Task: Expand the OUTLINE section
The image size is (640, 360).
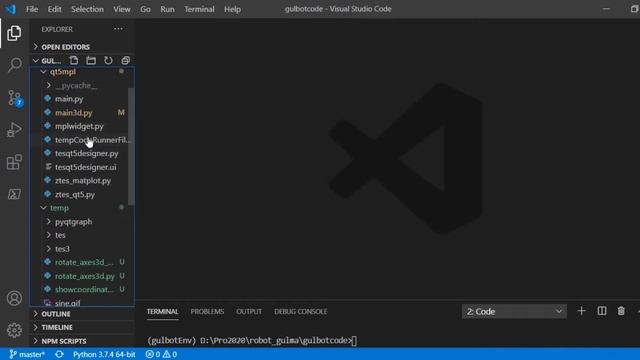Action: [x=82, y=314]
